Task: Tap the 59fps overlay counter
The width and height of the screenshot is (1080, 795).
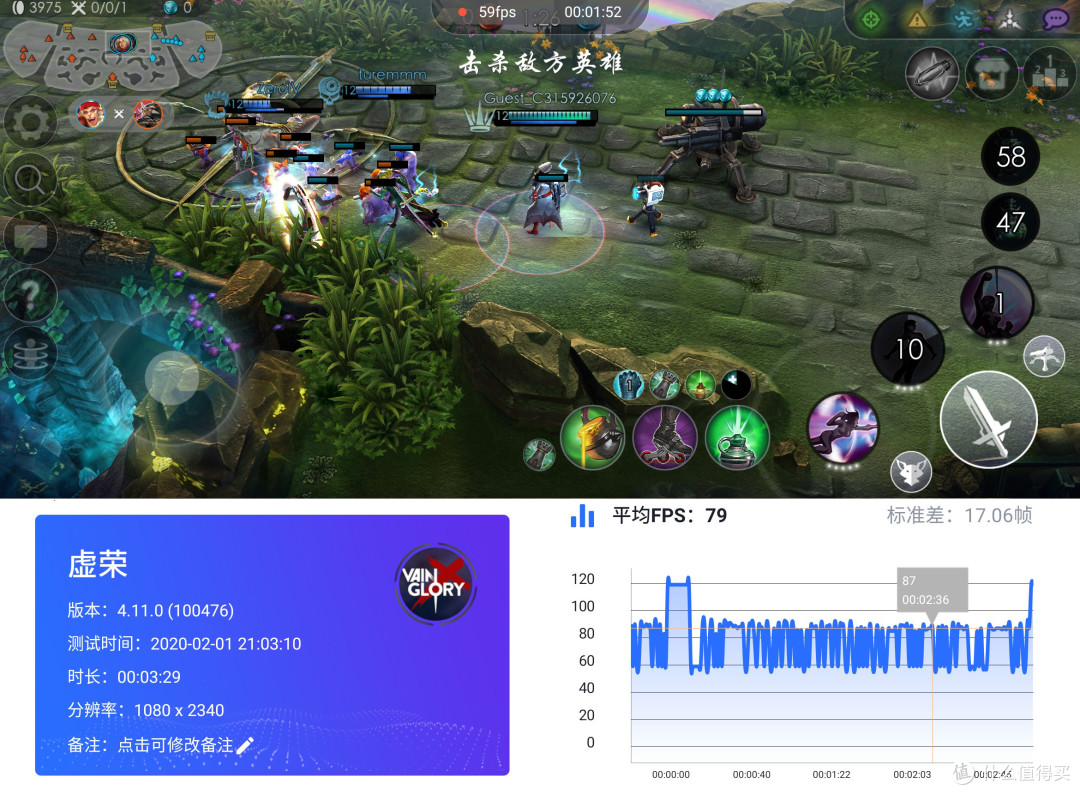Action: [x=497, y=12]
